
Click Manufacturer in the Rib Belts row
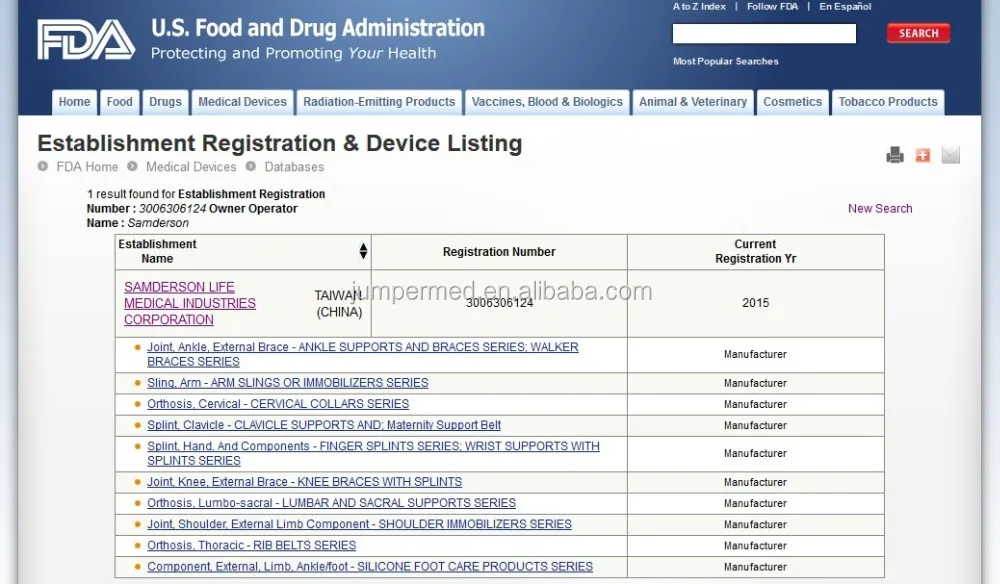[x=755, y=546]
